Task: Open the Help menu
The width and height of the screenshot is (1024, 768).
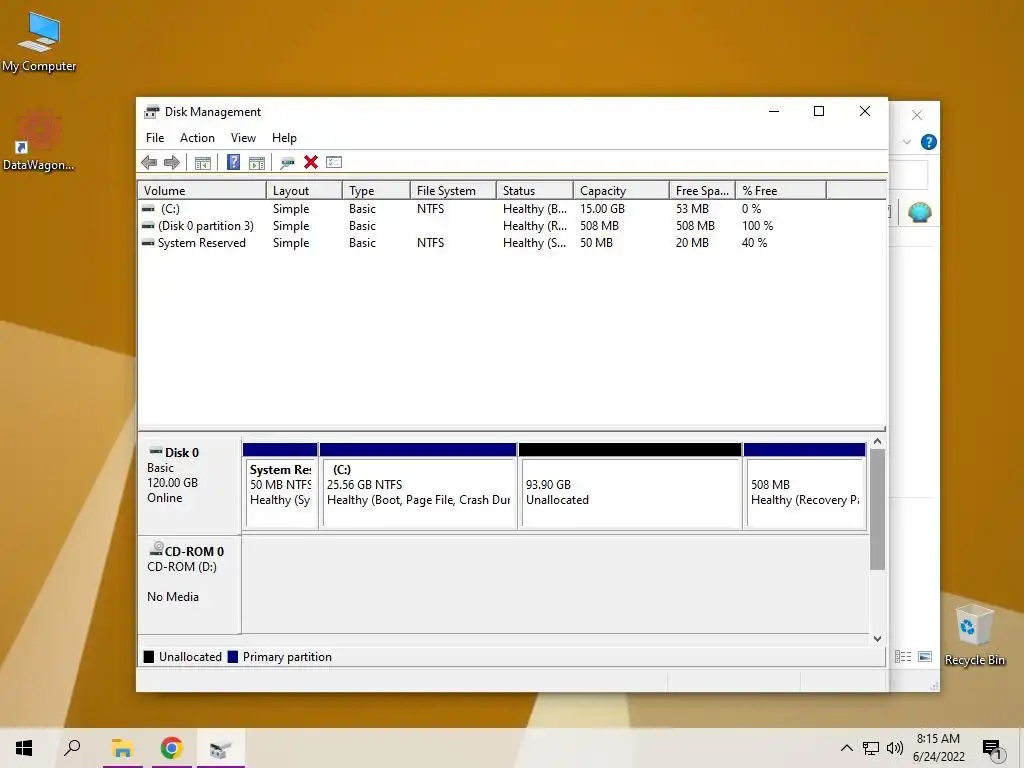Action: coord(284,138)
